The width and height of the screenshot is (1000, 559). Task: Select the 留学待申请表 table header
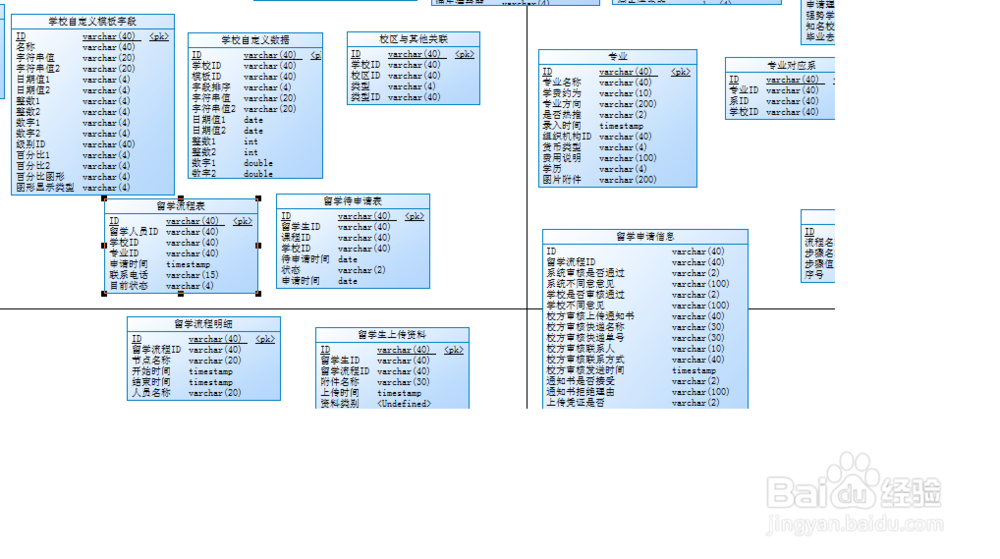click(x=353, y=201)
